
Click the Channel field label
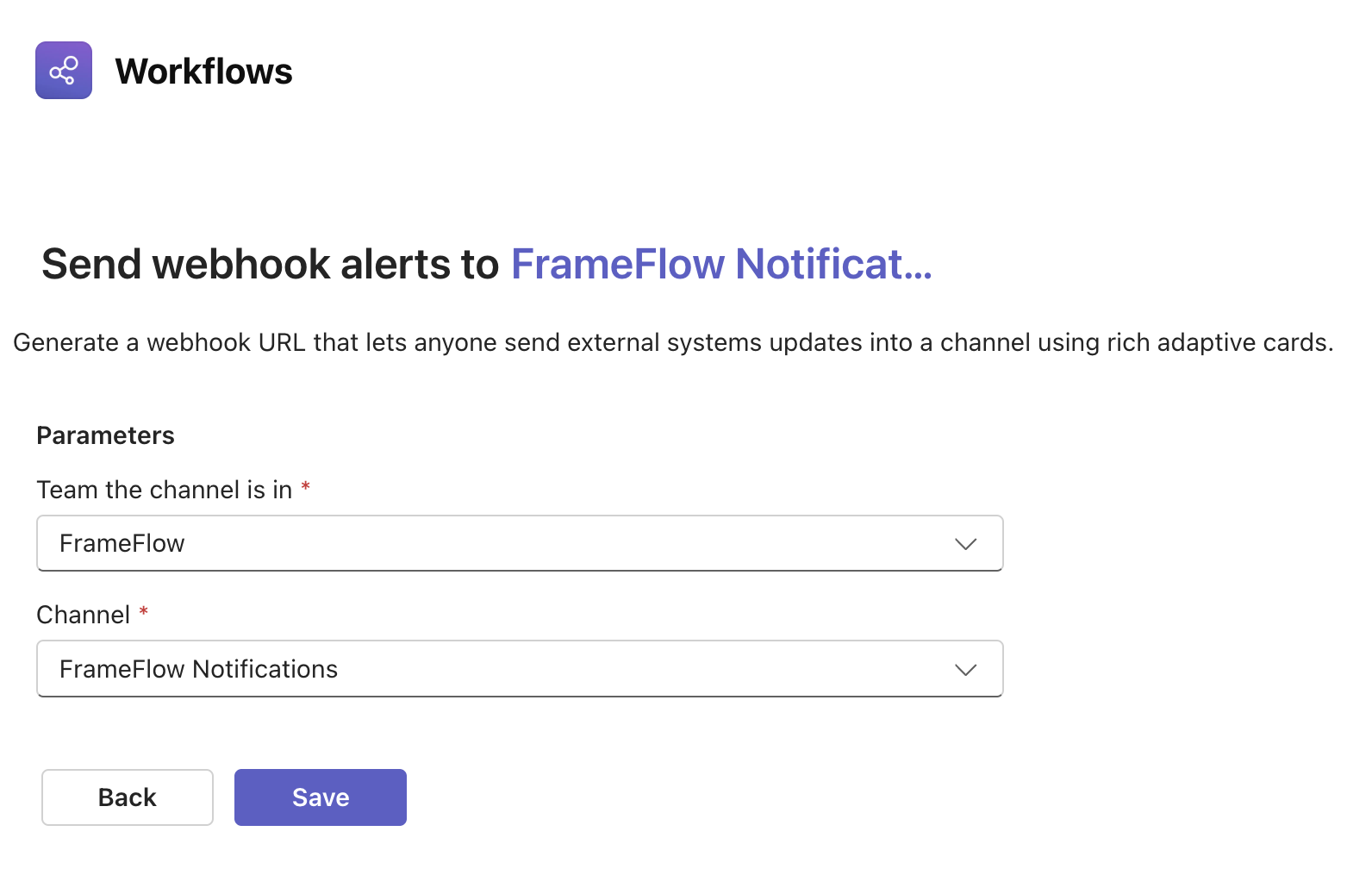point(84,615)
